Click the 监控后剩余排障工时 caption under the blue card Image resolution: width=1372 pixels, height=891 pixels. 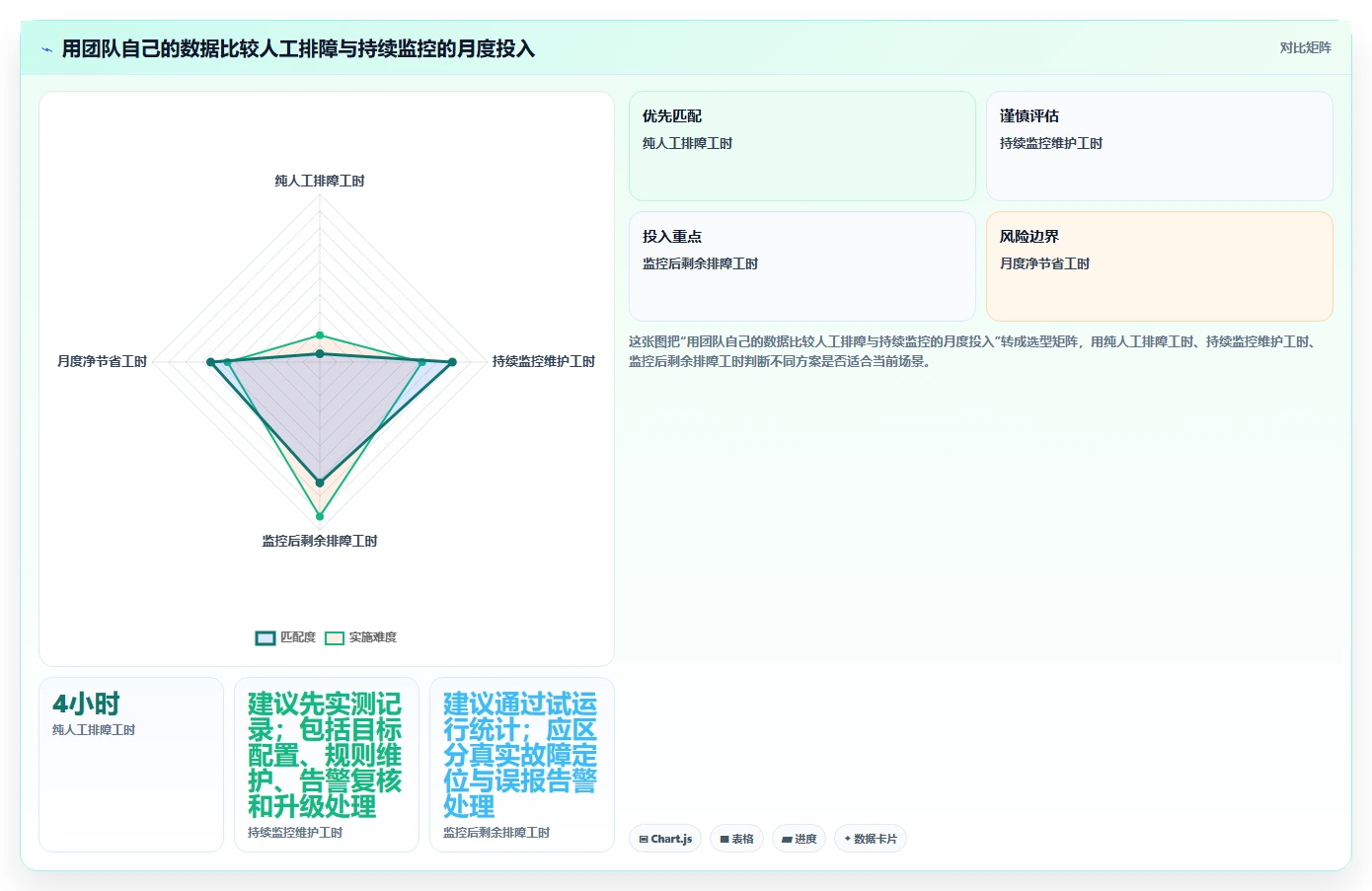point(496,833)
